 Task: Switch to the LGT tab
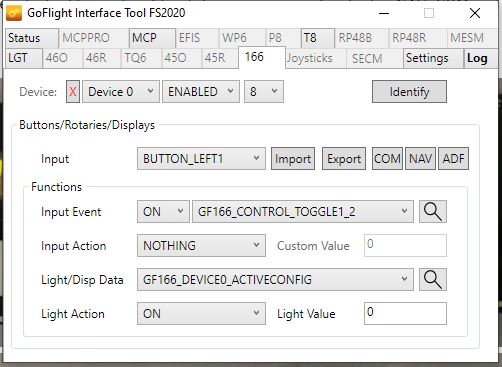point(24,58)
